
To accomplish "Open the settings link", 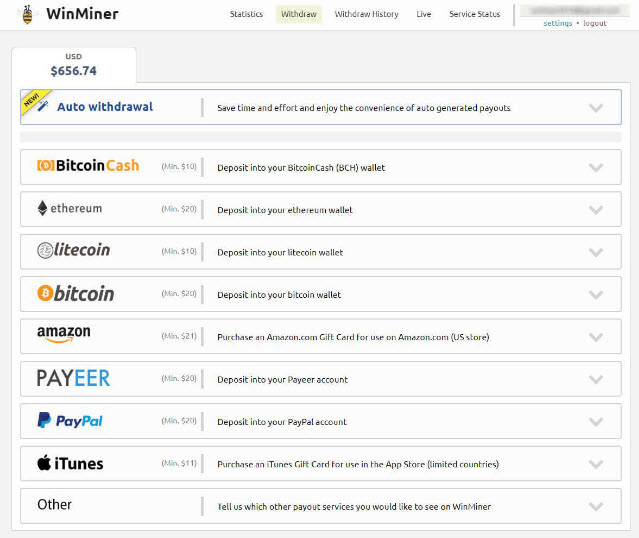I will point(557,23).
